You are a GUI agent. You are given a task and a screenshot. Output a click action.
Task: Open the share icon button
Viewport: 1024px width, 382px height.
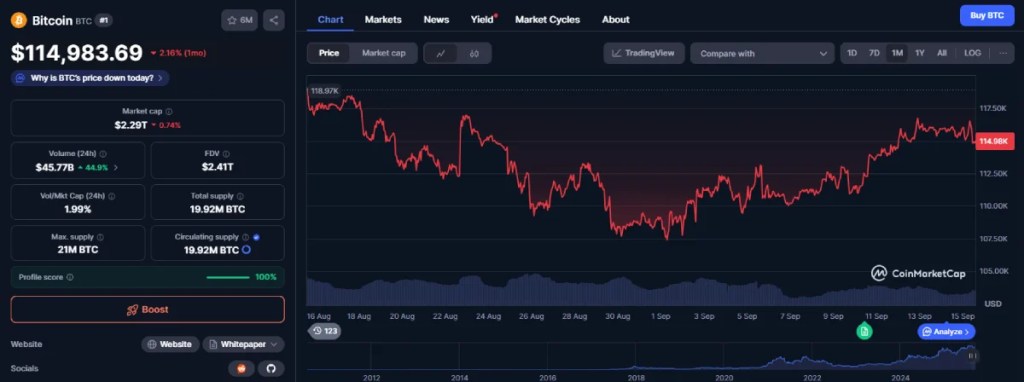tap(274, 20)
